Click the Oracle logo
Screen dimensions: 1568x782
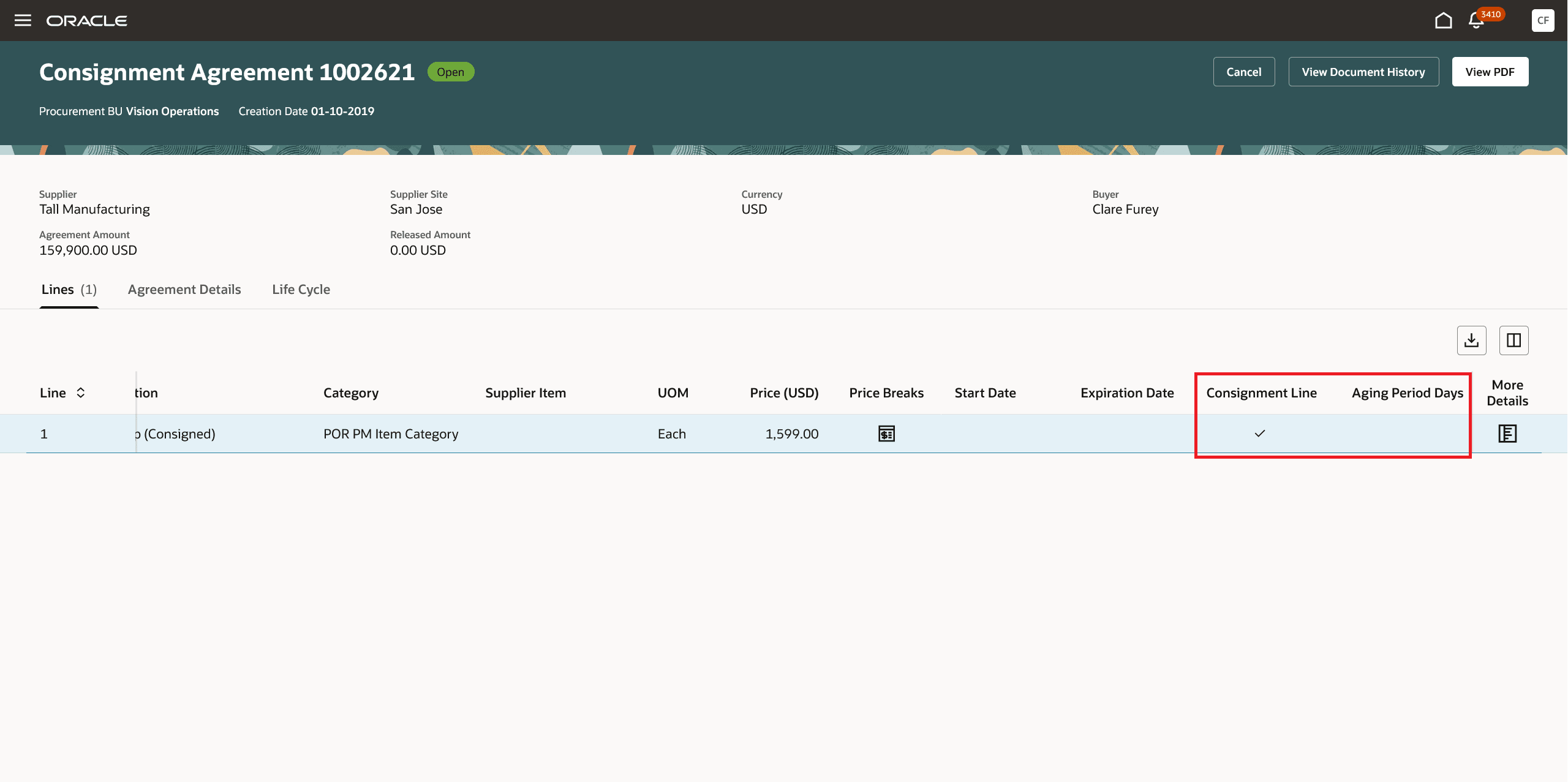click(x=87, y=21)
